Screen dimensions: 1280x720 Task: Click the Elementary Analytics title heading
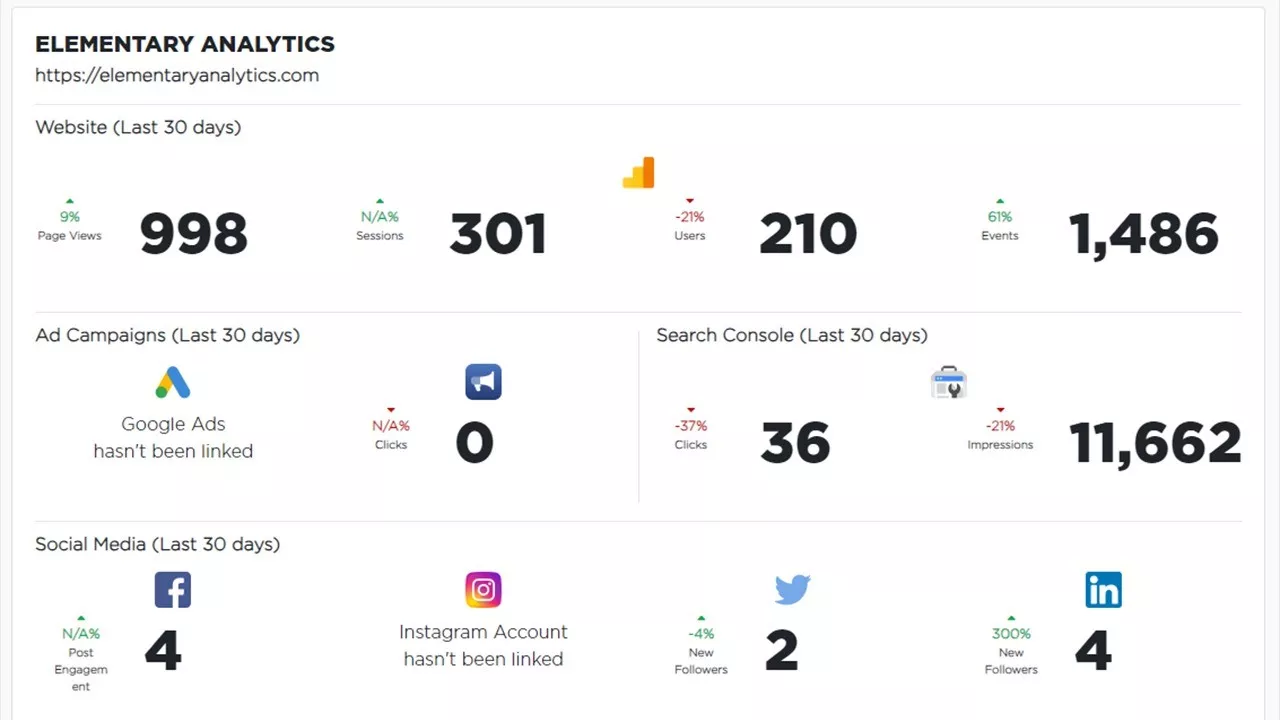click(185, 44)
